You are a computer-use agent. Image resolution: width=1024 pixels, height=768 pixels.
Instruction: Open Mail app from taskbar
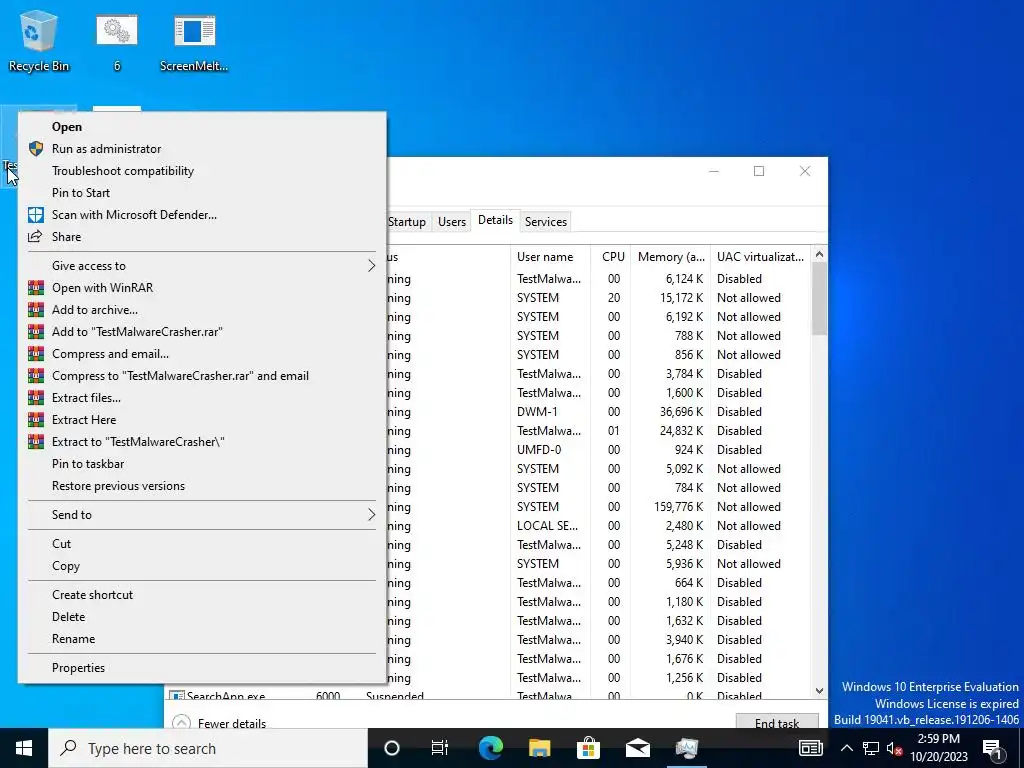(637, 748)
